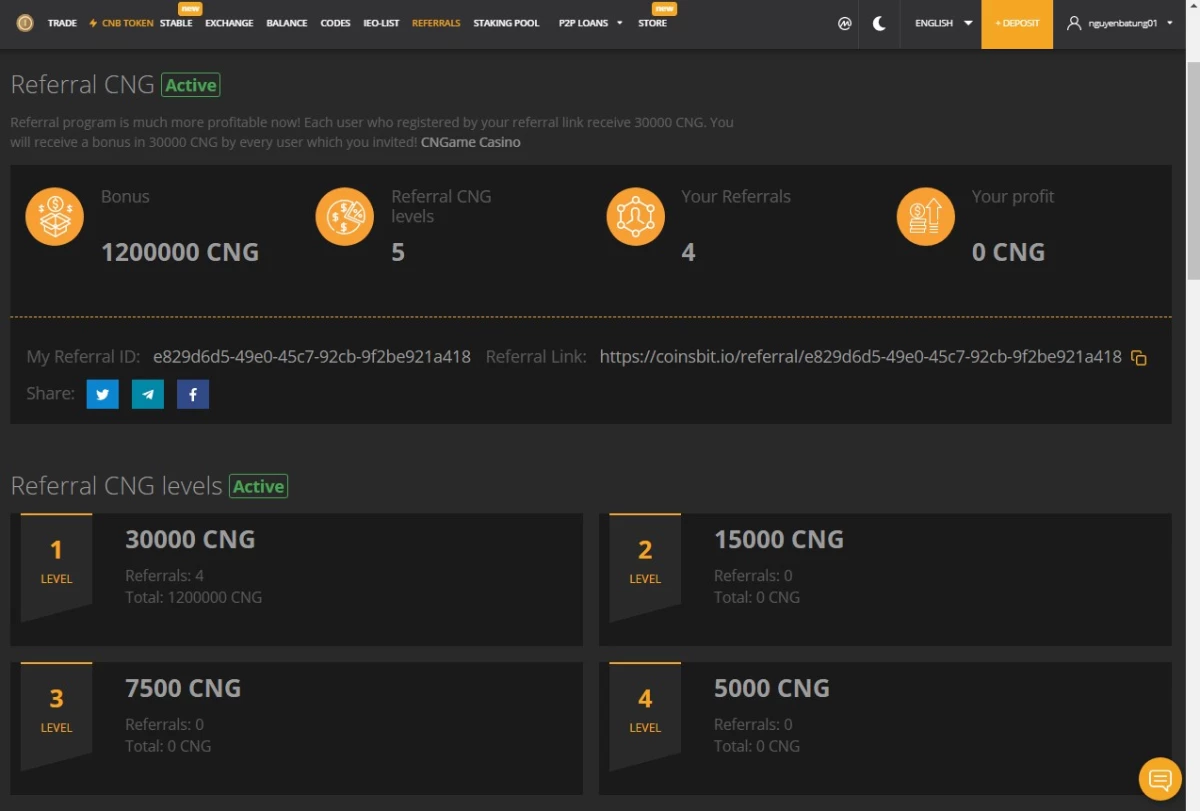This screenshot has width=1200, height=811.
Task: Click the My Referral ID value
Action: pos(312,357)
